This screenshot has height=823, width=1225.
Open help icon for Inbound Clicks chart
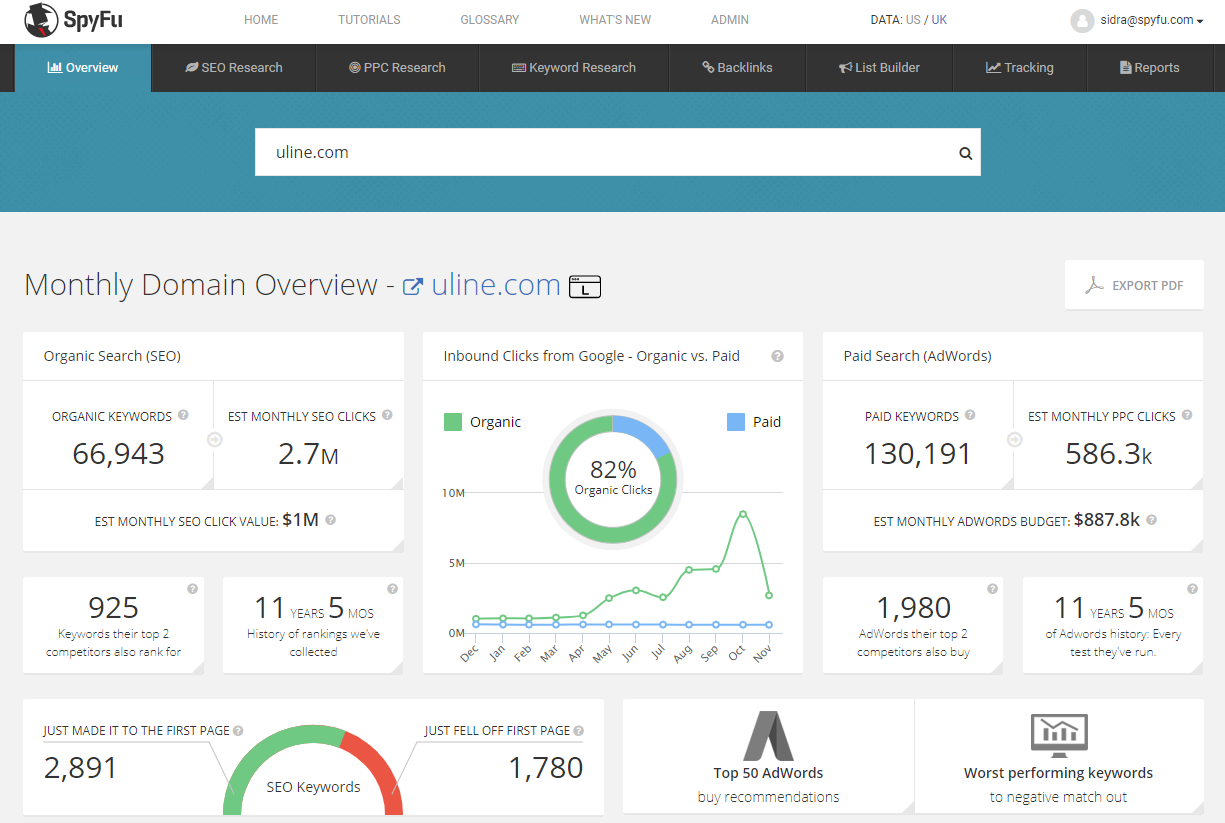777,356
